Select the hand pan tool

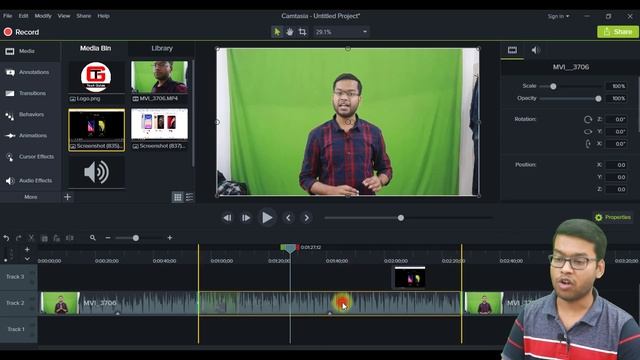(290, 32)
